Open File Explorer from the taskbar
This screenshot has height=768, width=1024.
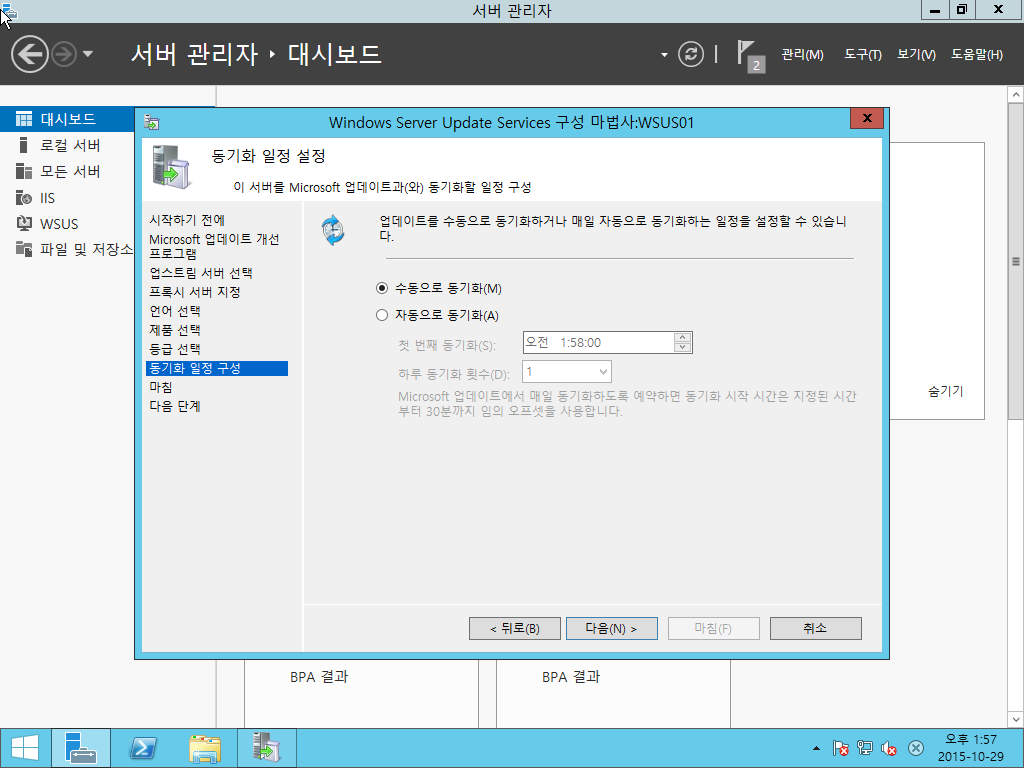pyautogui.click(x=205, y=748)
